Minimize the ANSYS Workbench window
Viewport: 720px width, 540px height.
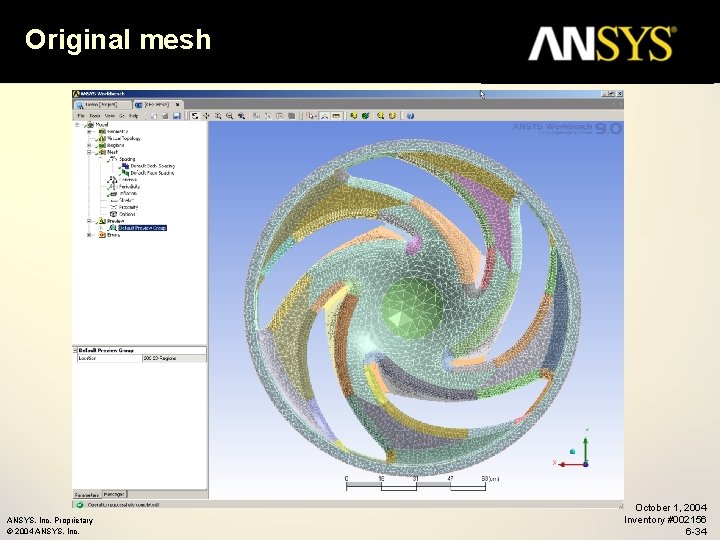(605, 94)
